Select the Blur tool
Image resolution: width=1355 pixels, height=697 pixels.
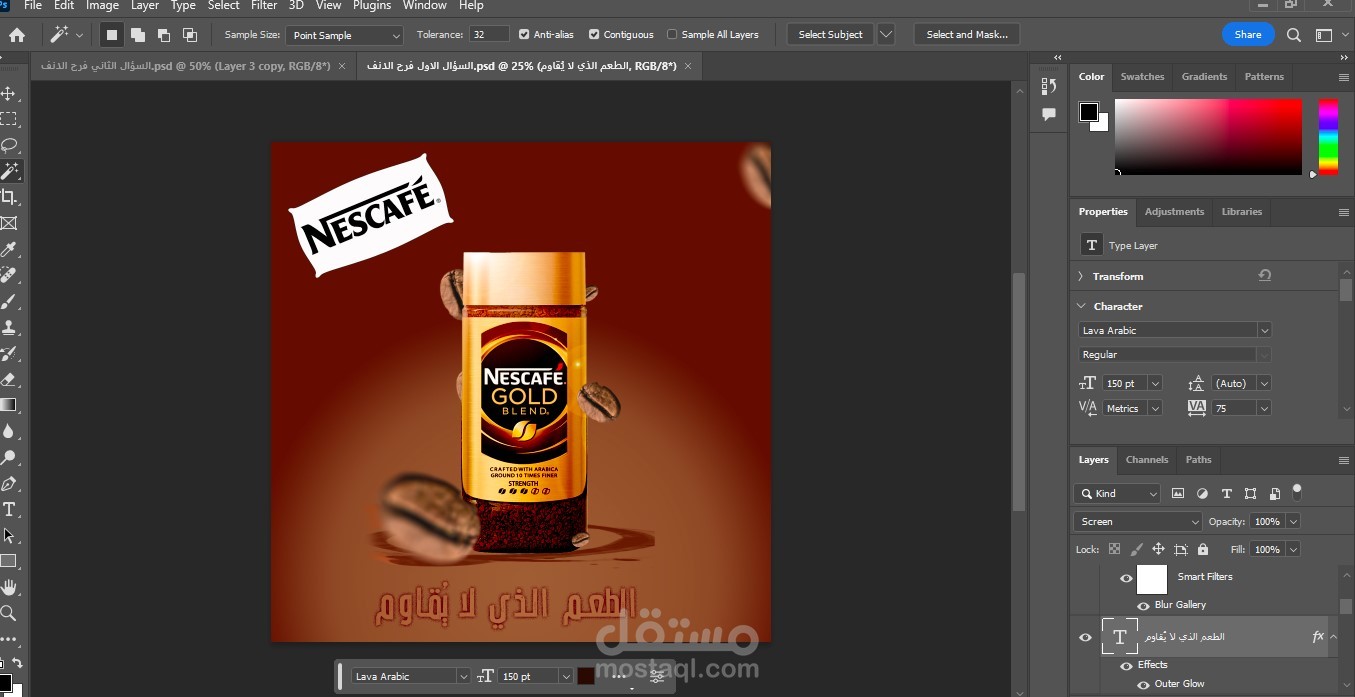coord(9,431)
